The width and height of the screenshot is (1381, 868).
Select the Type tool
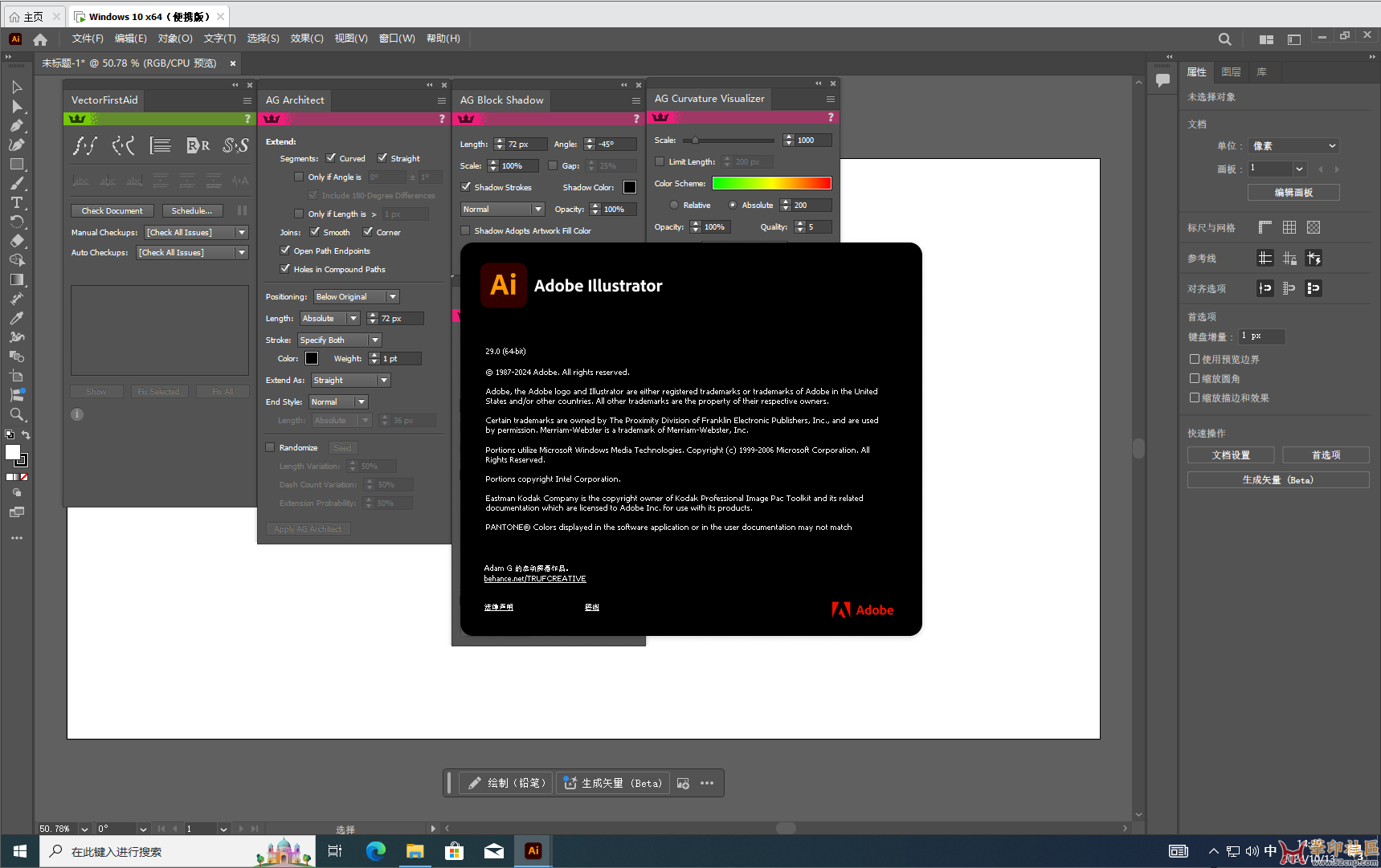[x=17, y=202]
